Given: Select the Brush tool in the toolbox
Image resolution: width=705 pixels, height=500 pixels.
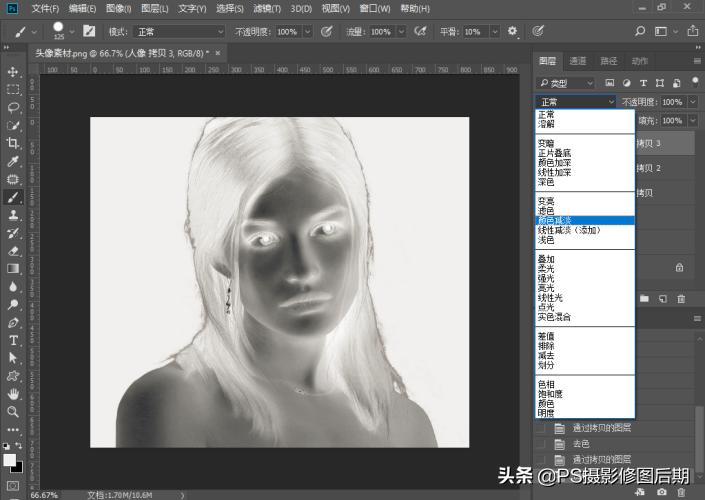Looking at the screenshot, I should (13, 197).
